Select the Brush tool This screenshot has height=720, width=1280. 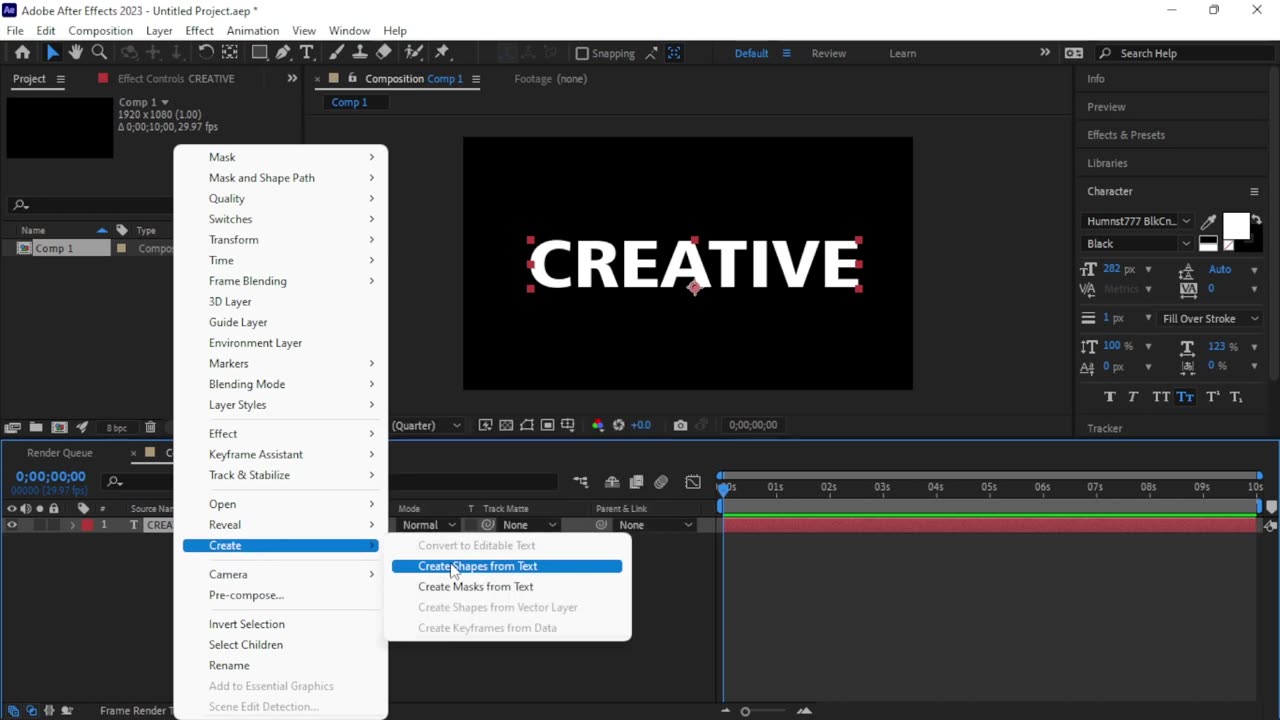[337, 53]
